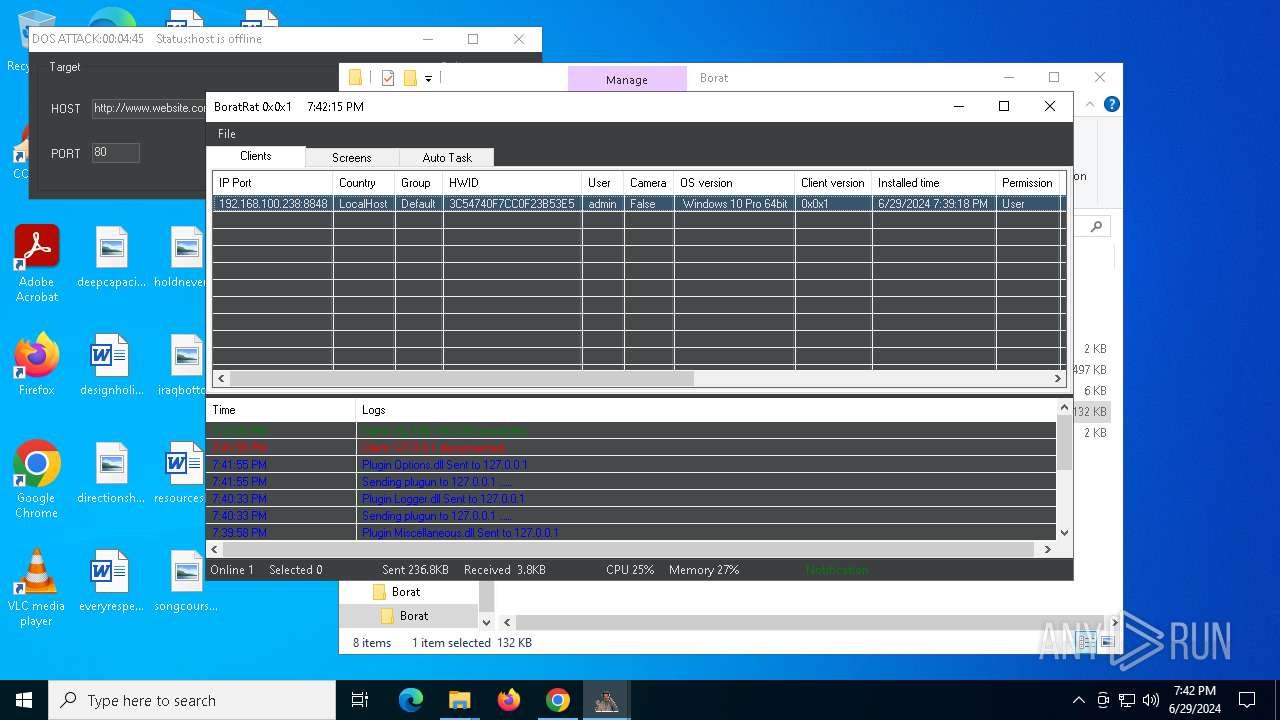Launch Microsoft Edge from taskbar

[411, 700]
